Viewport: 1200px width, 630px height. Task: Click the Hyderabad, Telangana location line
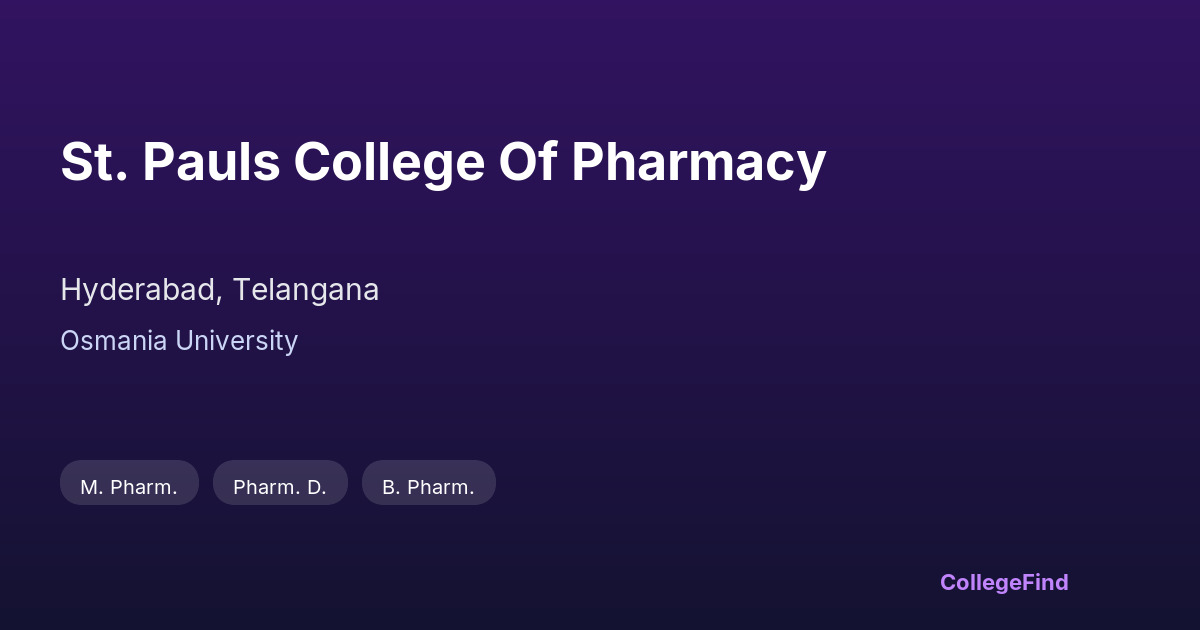pyautogui.click(x=219, y=290)
